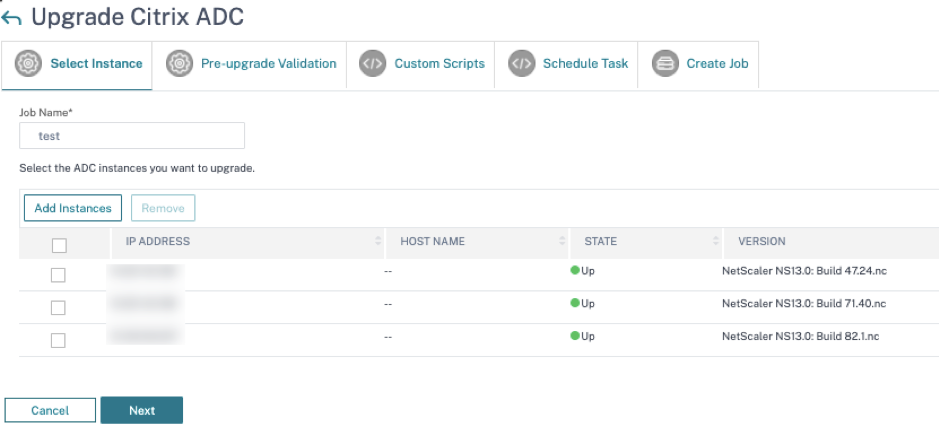Viewport: 939px width, 443px height.
Task: Check the Build 71.40.nc instance row
Action: click(58, 308)
